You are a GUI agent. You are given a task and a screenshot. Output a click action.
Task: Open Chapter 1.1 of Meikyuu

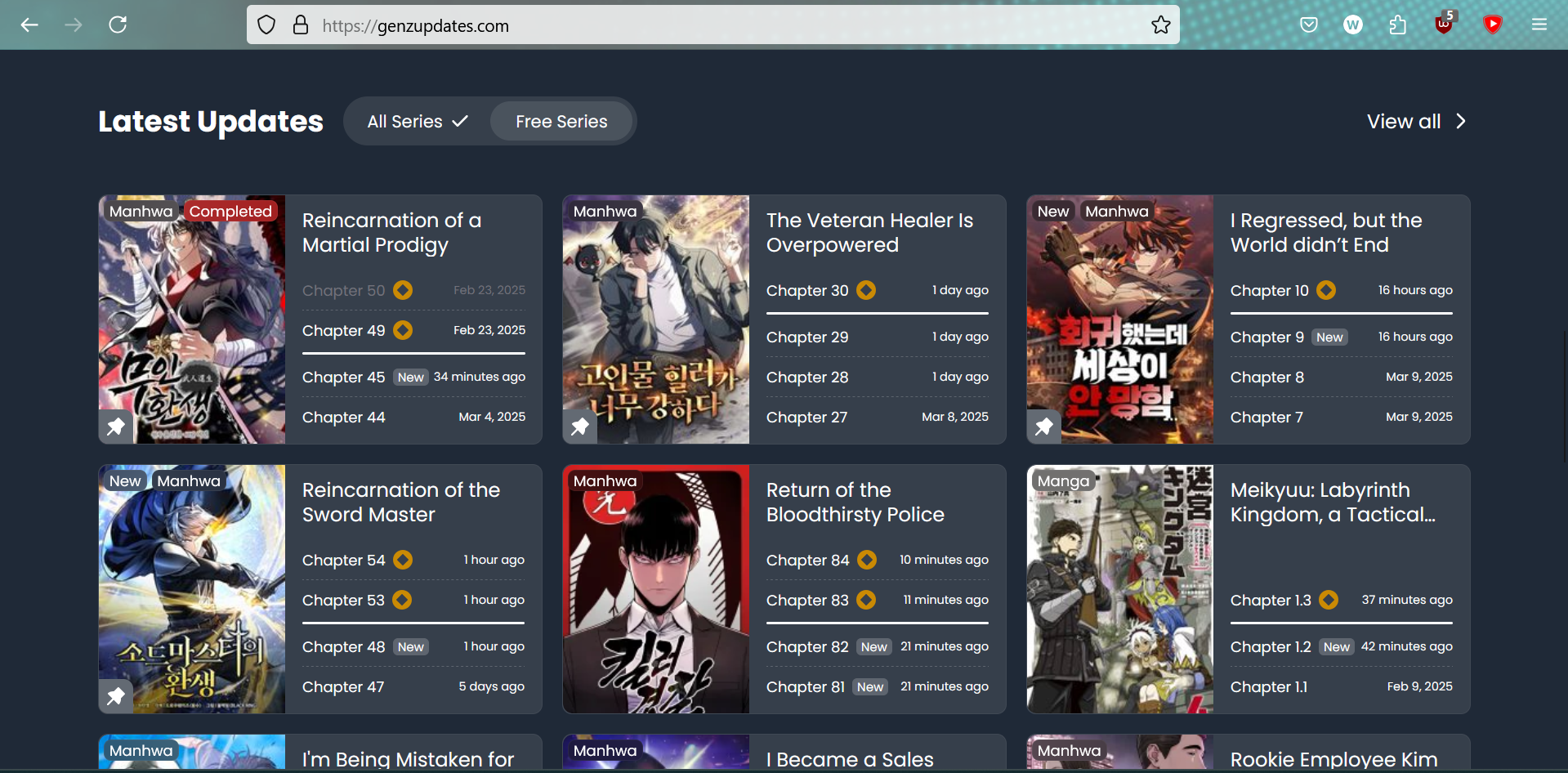click(1269, 687)
